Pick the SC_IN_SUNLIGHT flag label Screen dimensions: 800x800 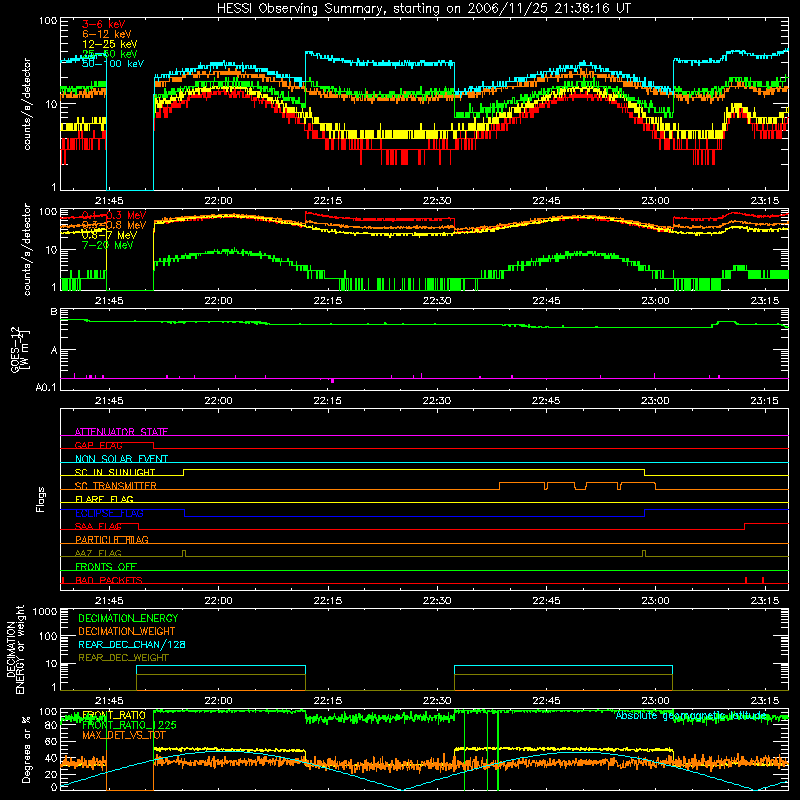click(115, 472)
